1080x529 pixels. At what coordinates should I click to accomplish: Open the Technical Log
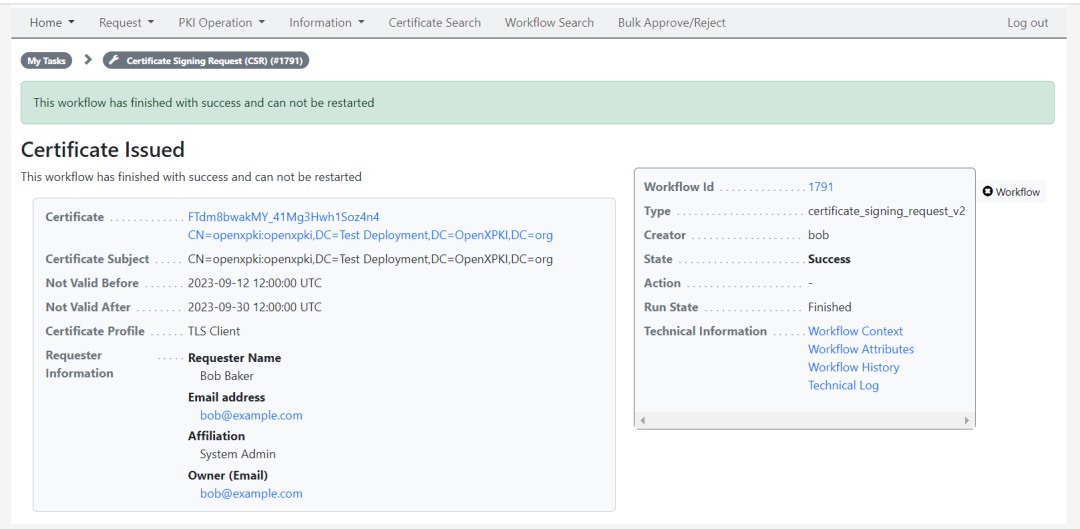tap(843, 385)
